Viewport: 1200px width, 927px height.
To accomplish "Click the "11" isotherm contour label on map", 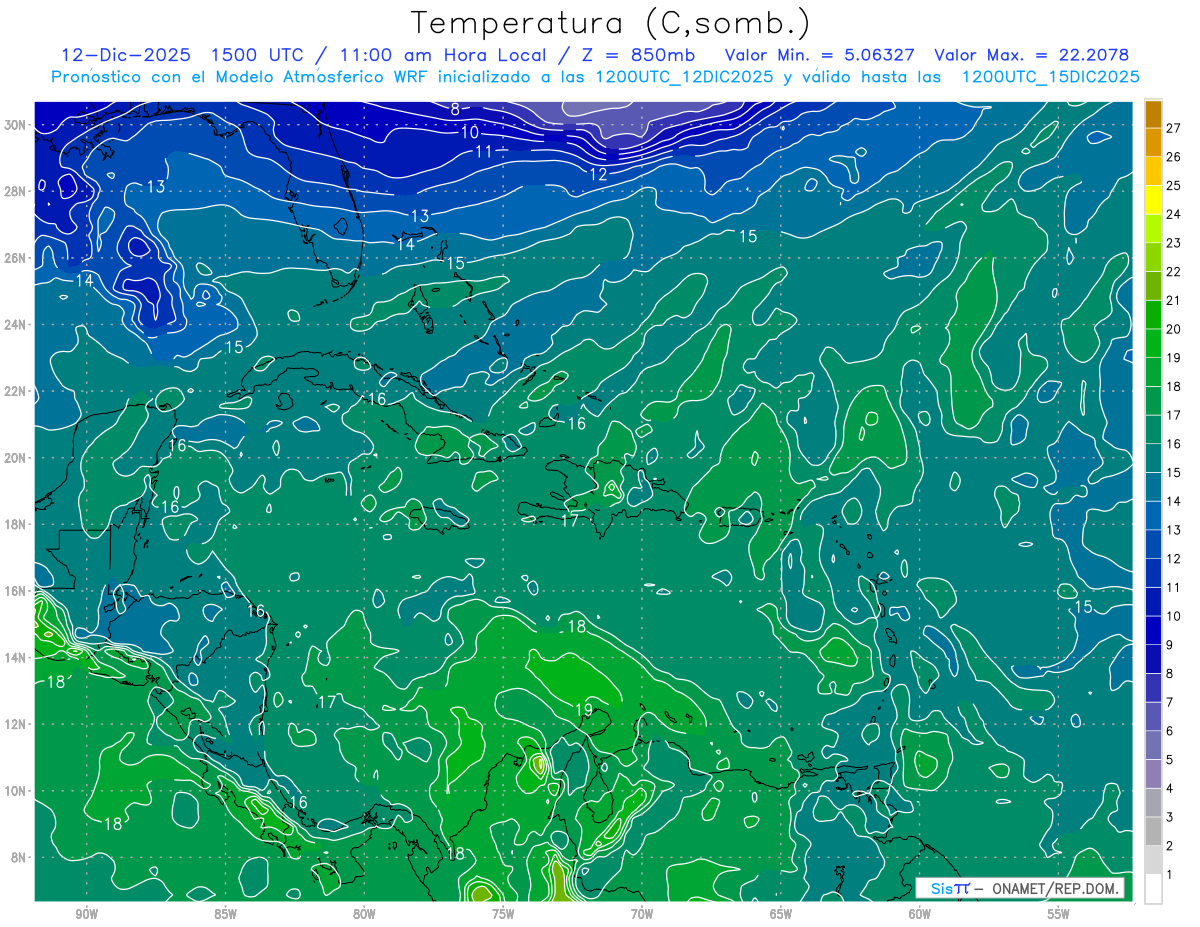I will coord(484,152).
